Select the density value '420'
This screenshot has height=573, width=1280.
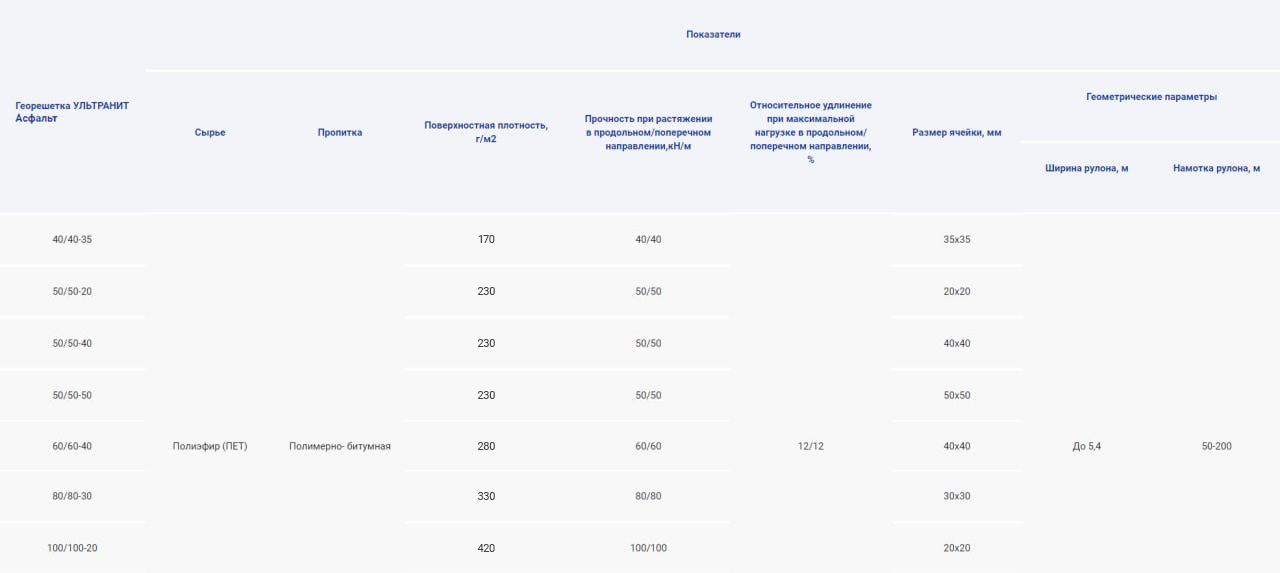pyautogui.click(x=486, y=548)
